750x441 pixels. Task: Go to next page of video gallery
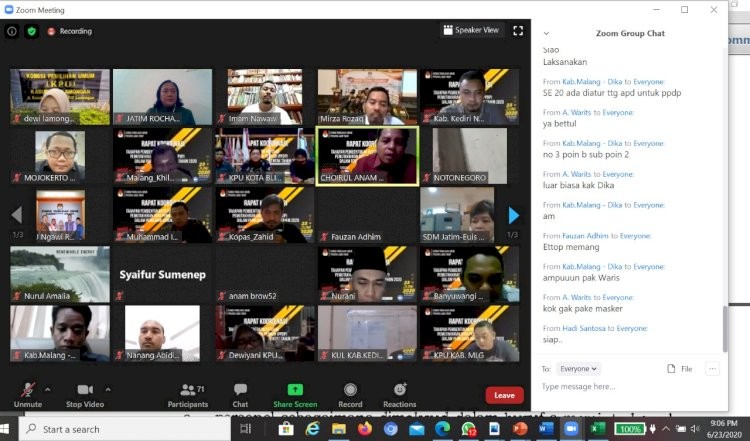coord(513,215)
